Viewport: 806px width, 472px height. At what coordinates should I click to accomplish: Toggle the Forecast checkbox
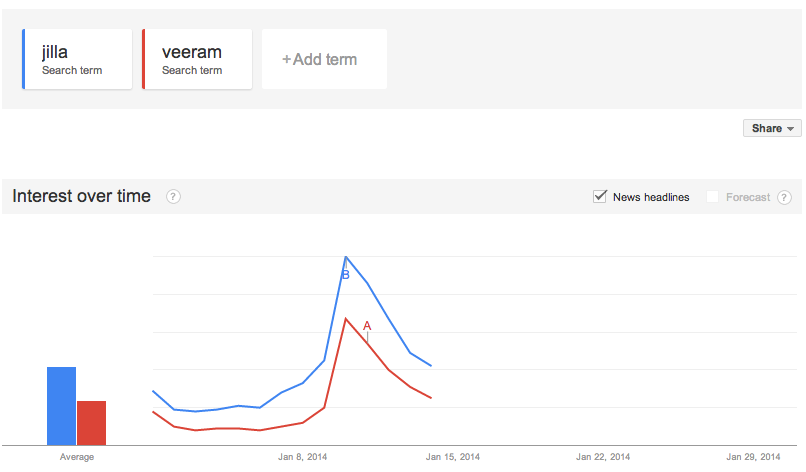[713, 197]
